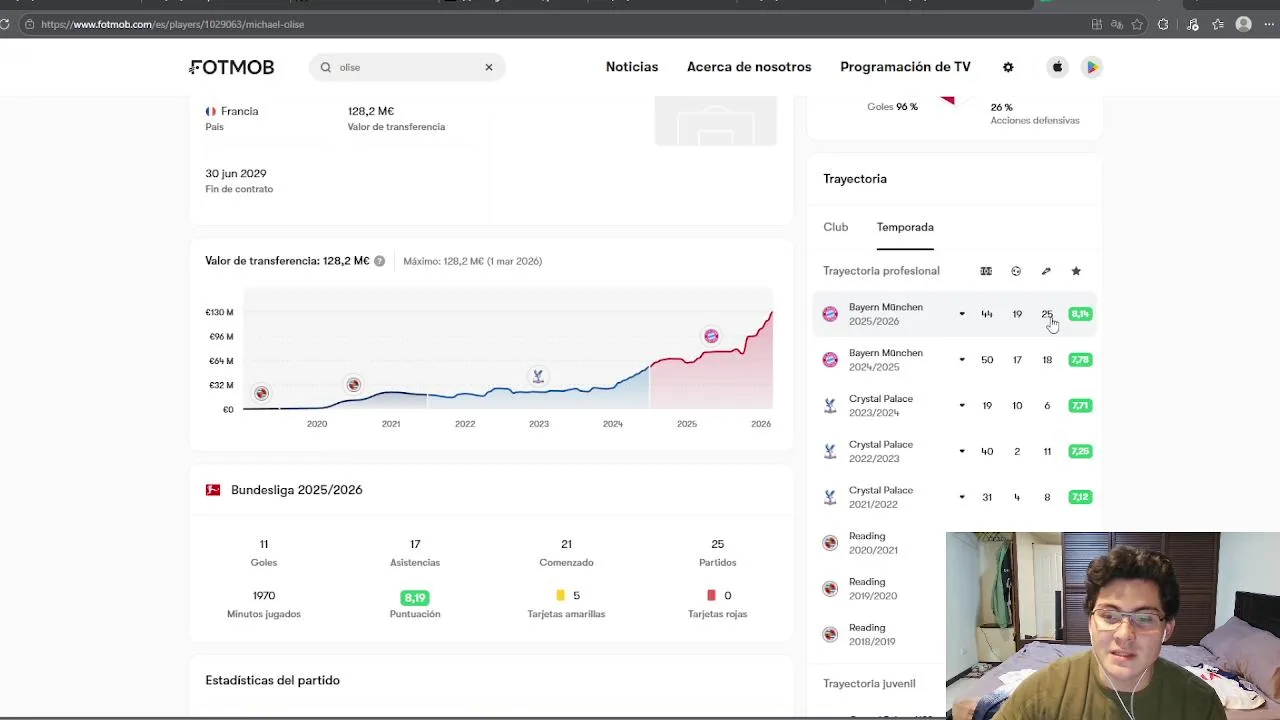Switch to the Club tab

(836, 227)
